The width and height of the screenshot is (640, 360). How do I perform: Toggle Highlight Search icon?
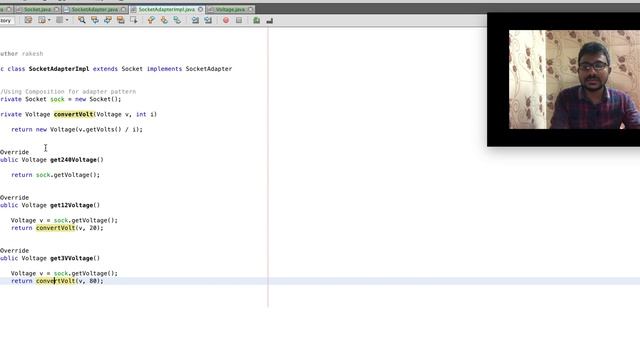pos(120,20)
